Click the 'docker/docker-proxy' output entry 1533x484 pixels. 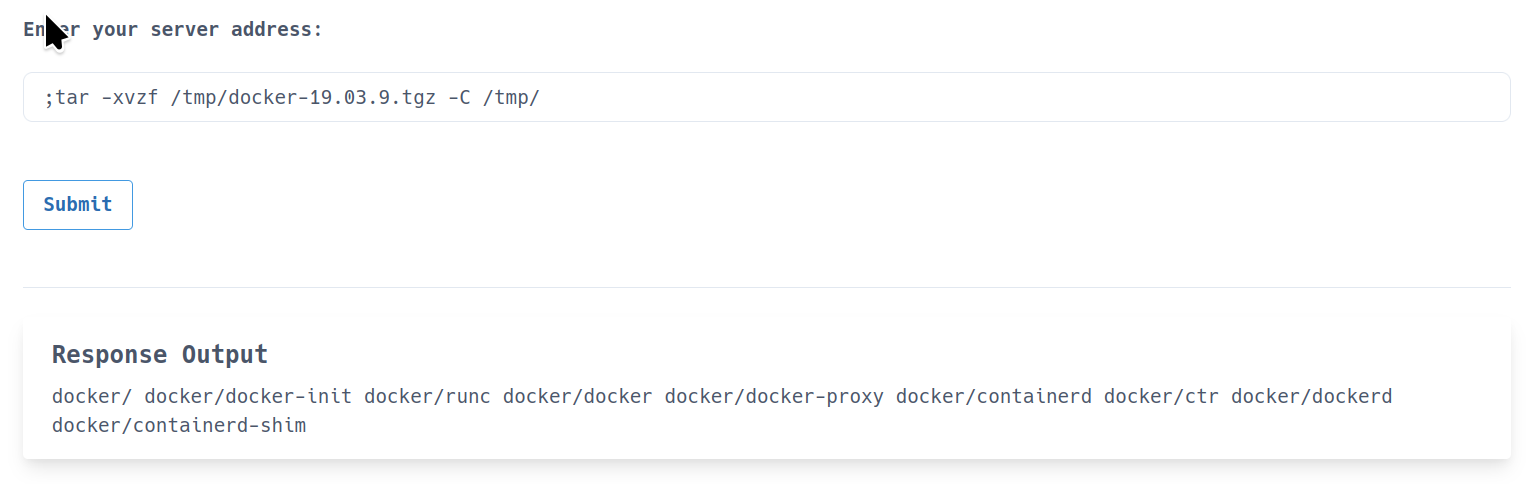pyautogui.click(x=774, y=396)
